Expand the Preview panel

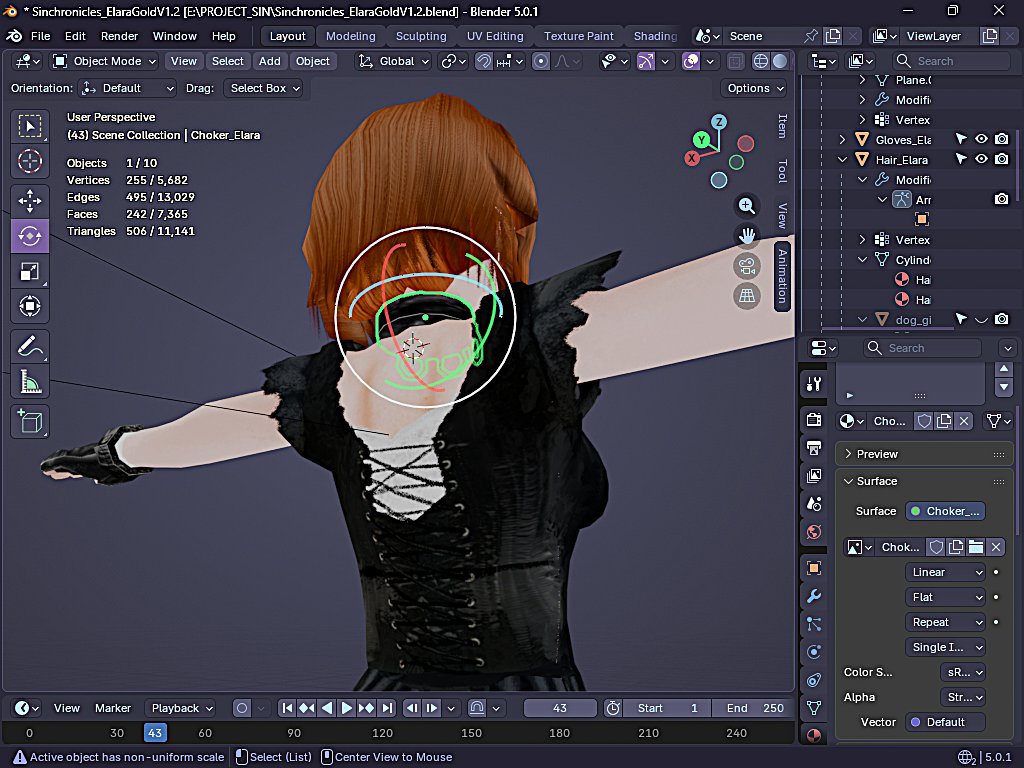click(877, 454)
